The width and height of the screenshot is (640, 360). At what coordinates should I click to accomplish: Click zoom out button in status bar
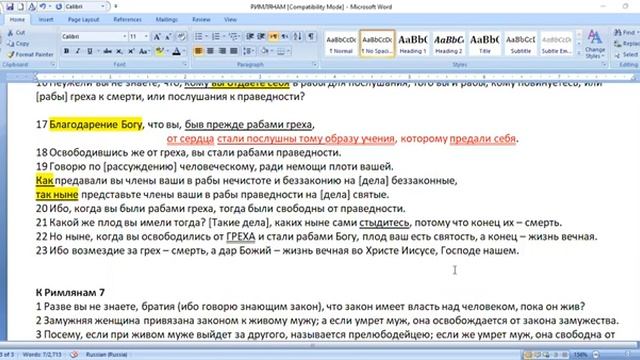tap(596, 355)
